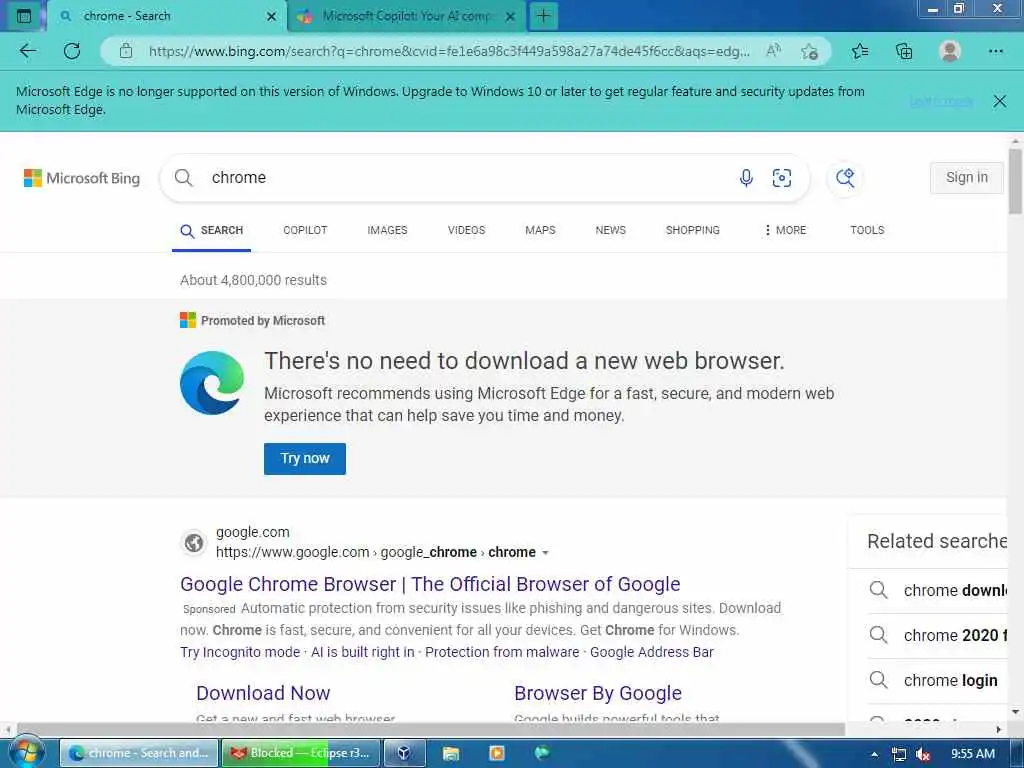Dismiss the Edge unsupported notification bar

999,101
